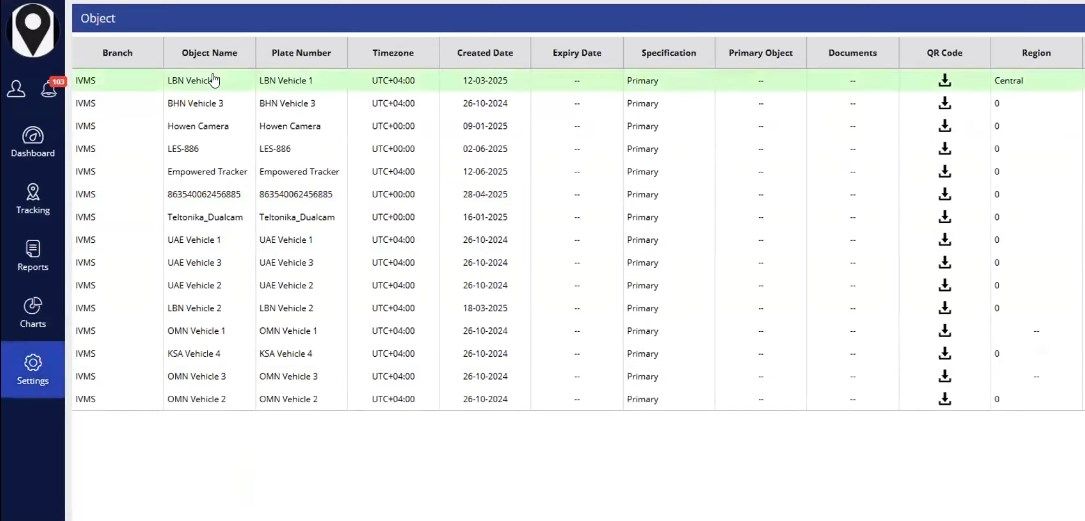The height and width of the screenshot is (521, 1085).
Task: Download QR code for LBN Vehicle 2
Action: [945, 308]
